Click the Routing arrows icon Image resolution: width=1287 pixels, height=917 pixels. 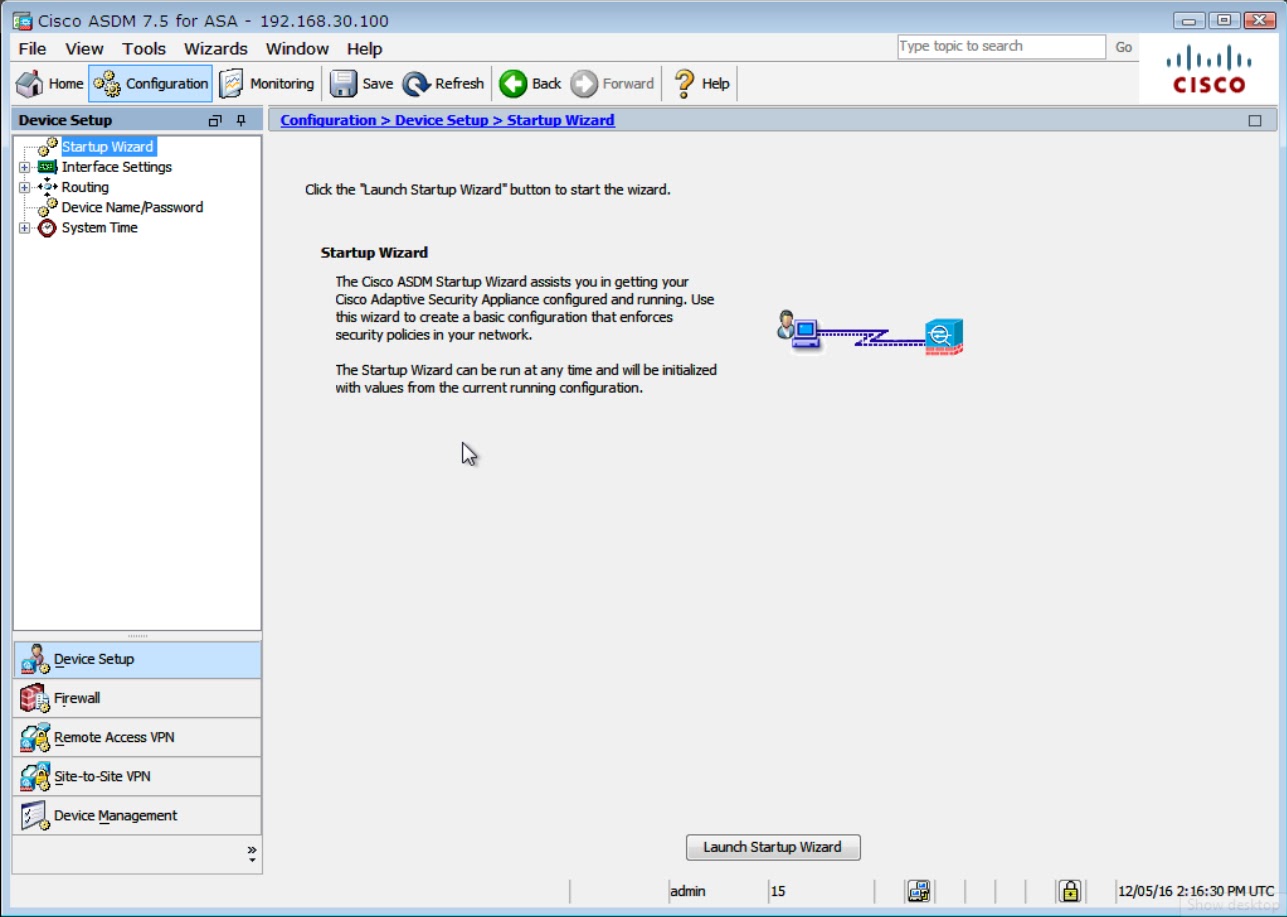[x=47, y=187]
